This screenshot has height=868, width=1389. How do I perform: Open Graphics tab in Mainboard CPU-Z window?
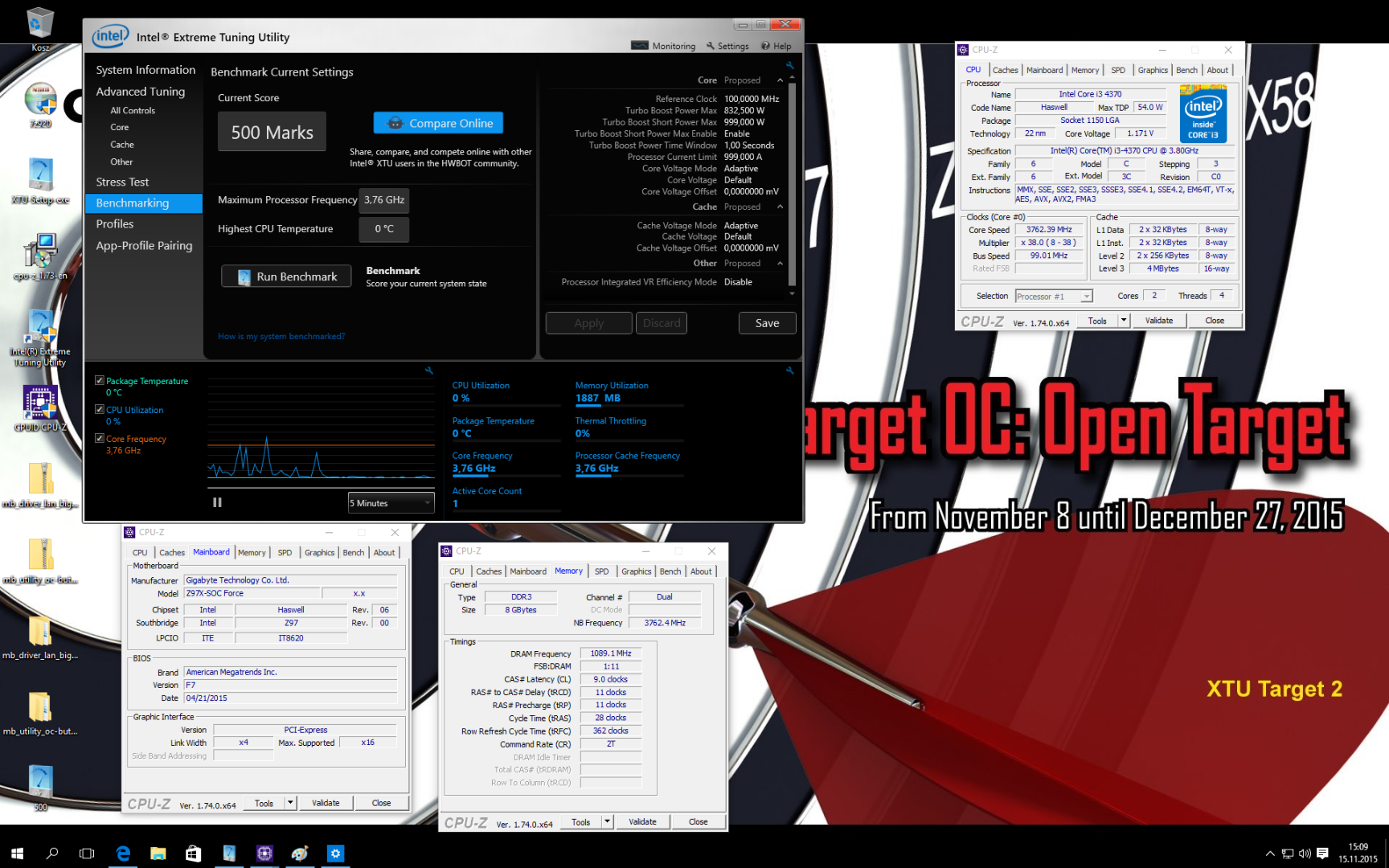(x=319, y=552)
